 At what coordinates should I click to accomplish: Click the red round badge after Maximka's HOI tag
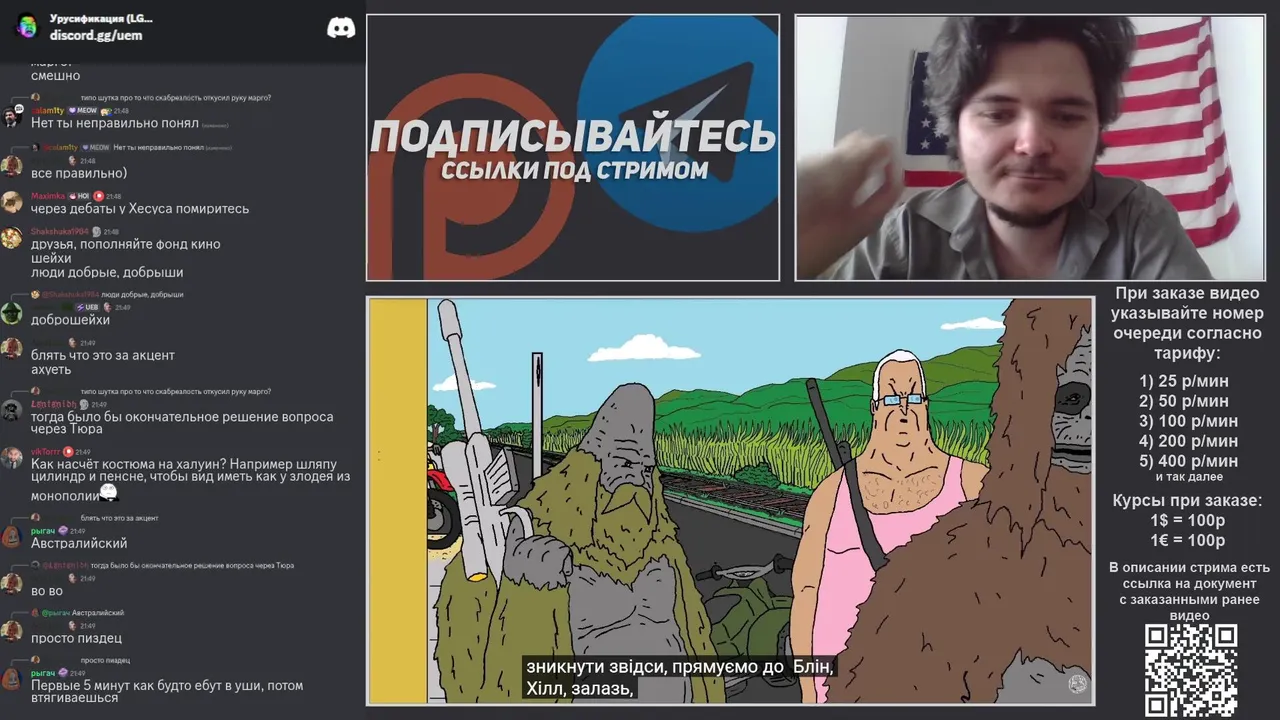click(x=99, y=196)
